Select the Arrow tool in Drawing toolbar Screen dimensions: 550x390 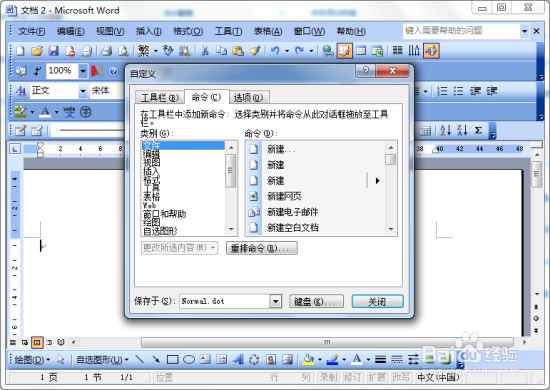[x=156, y=359]
